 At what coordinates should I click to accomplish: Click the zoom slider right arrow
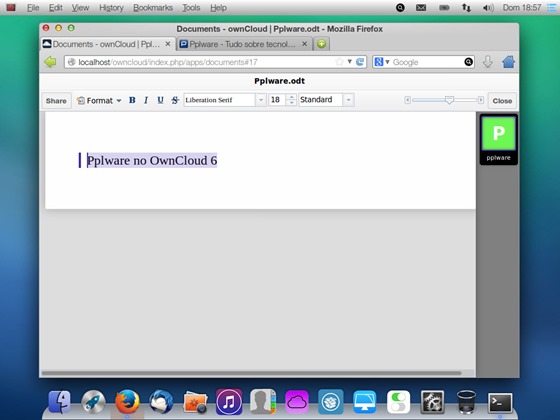pyautogui.click(x=481, y=100)
